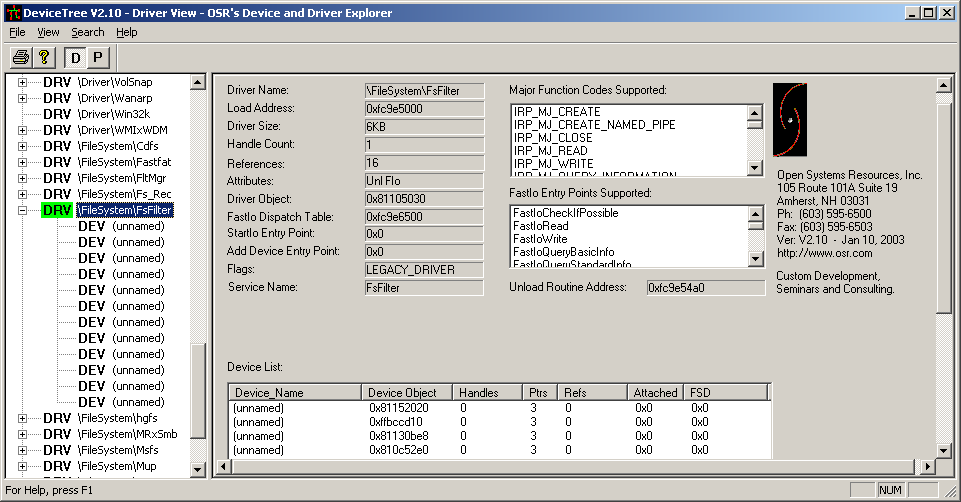The image size is (961, 502).
Task: Click the DRV icon beside \Driver\VolSnap
Action: pyautogui.click(x=57, y=82)
